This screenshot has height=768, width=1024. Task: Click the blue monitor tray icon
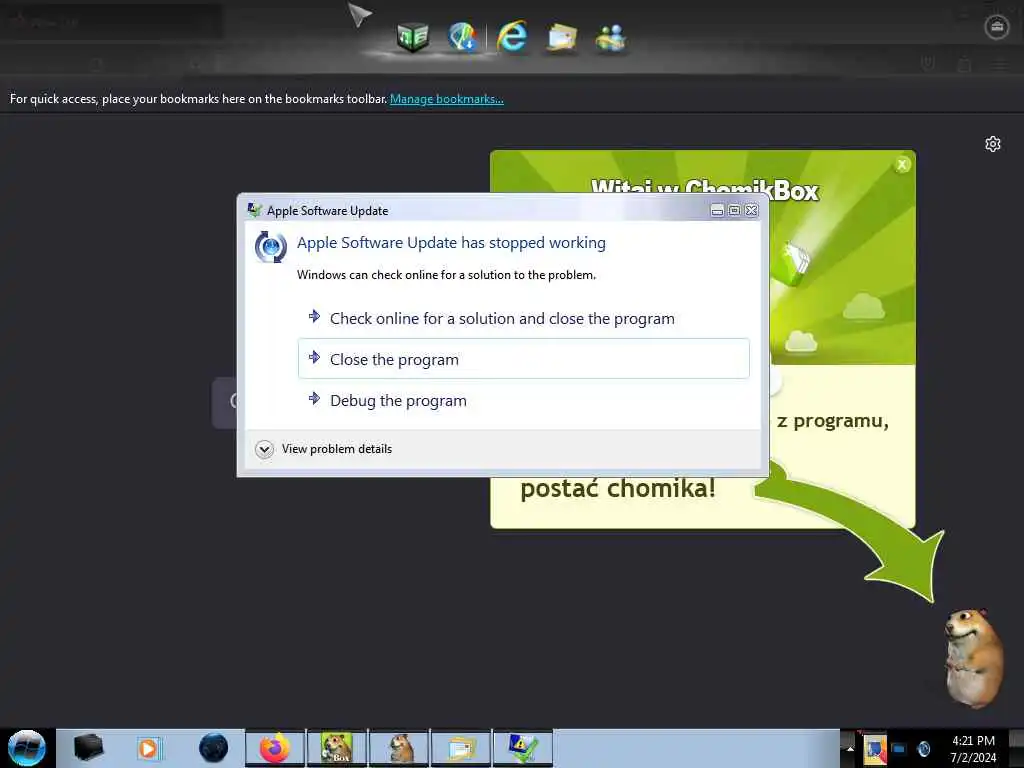(x=899, y=749)
